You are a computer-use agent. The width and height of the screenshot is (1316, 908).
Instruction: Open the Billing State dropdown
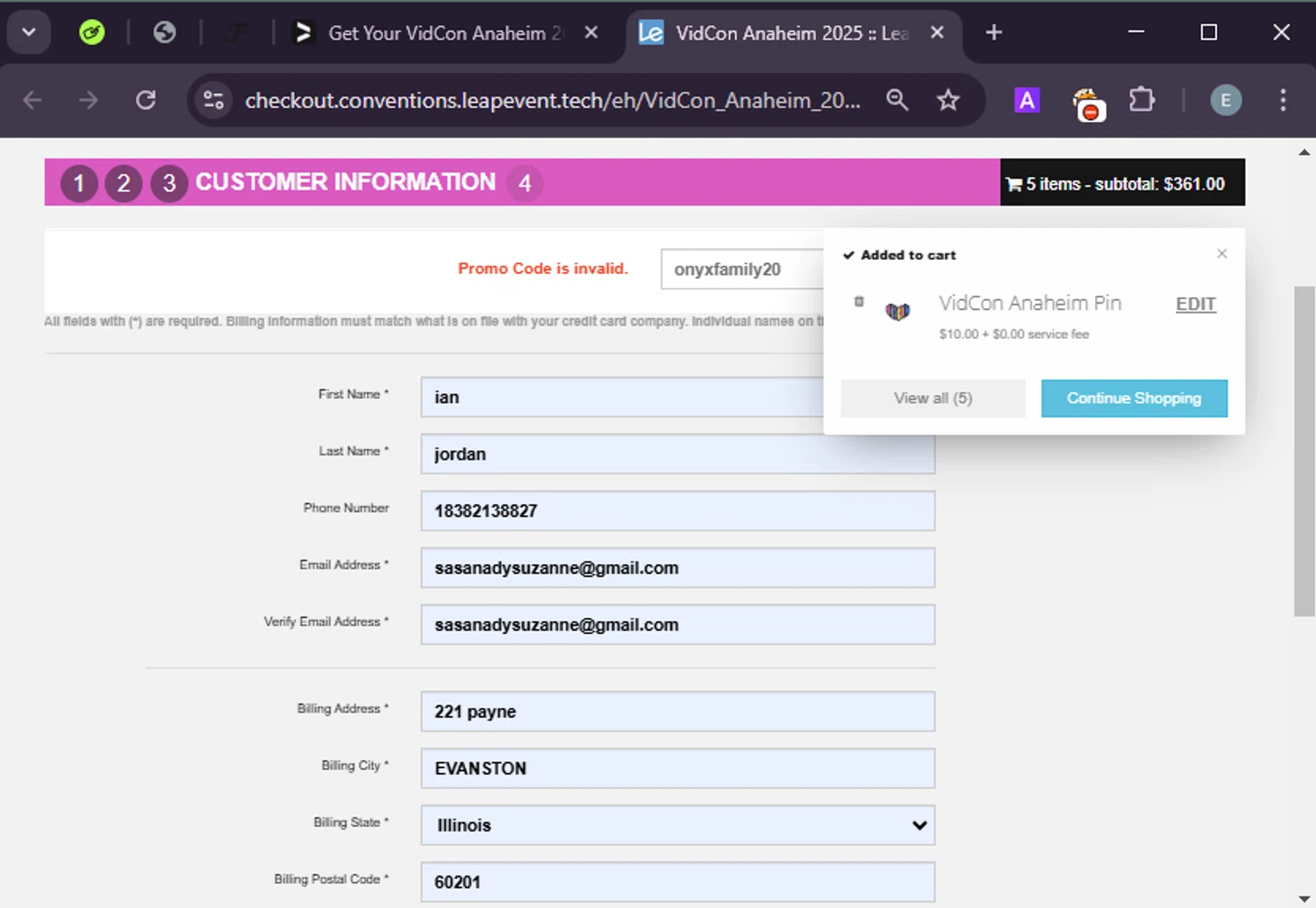click(677, 826)
